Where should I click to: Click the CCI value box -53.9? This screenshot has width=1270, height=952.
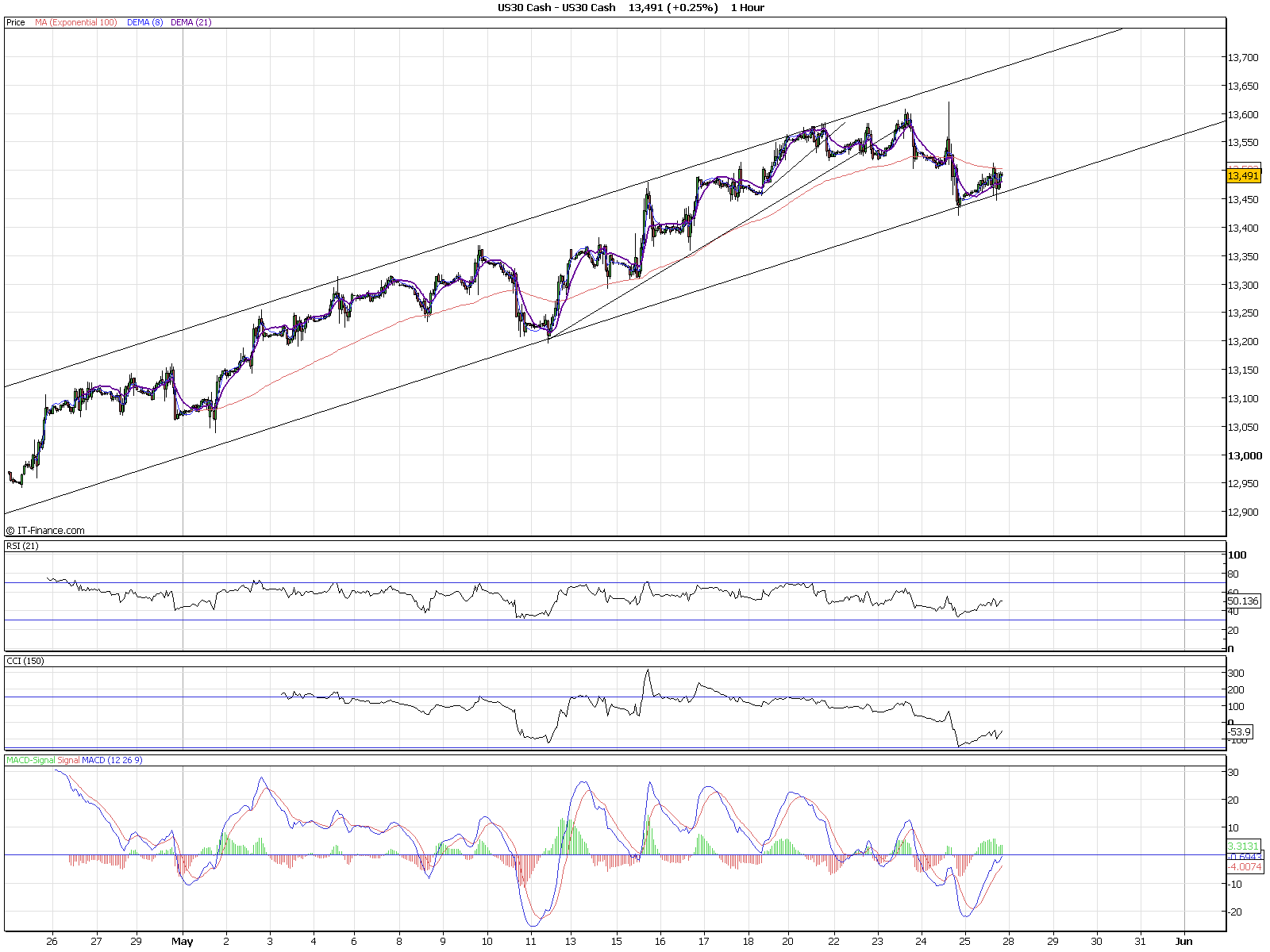pyautogui.click(x=1239, y=731)
